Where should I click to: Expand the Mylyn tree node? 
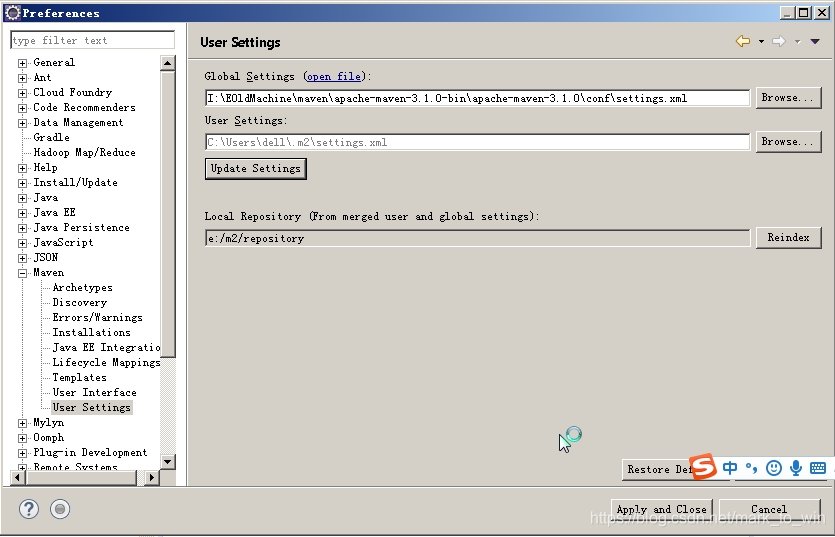[x=22, y=423]
